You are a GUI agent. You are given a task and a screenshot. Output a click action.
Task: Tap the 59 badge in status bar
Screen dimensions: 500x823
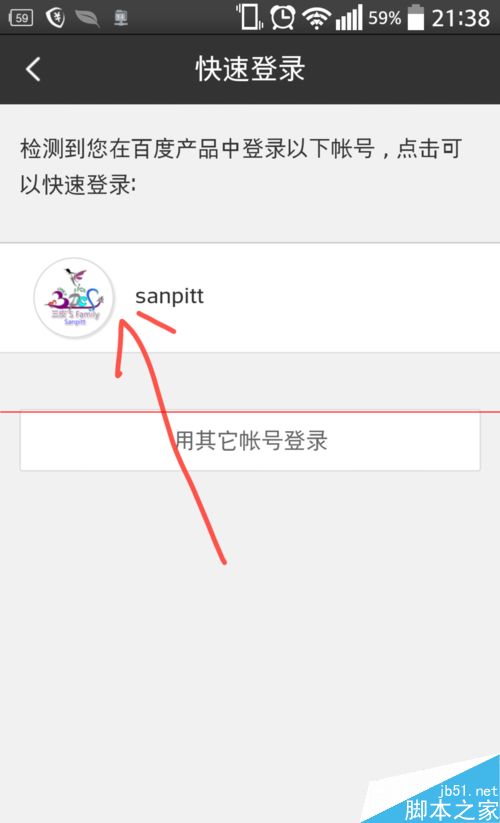(21, 18)
